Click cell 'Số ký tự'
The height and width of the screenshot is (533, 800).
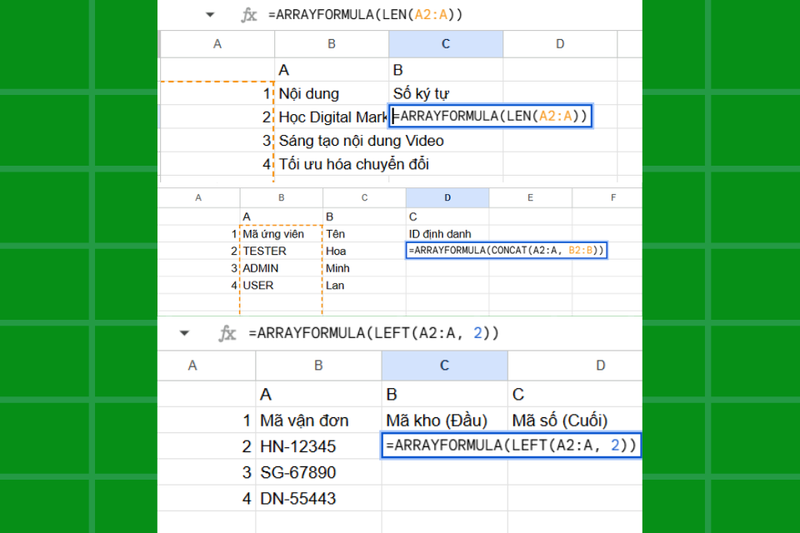tap(445, 93)
